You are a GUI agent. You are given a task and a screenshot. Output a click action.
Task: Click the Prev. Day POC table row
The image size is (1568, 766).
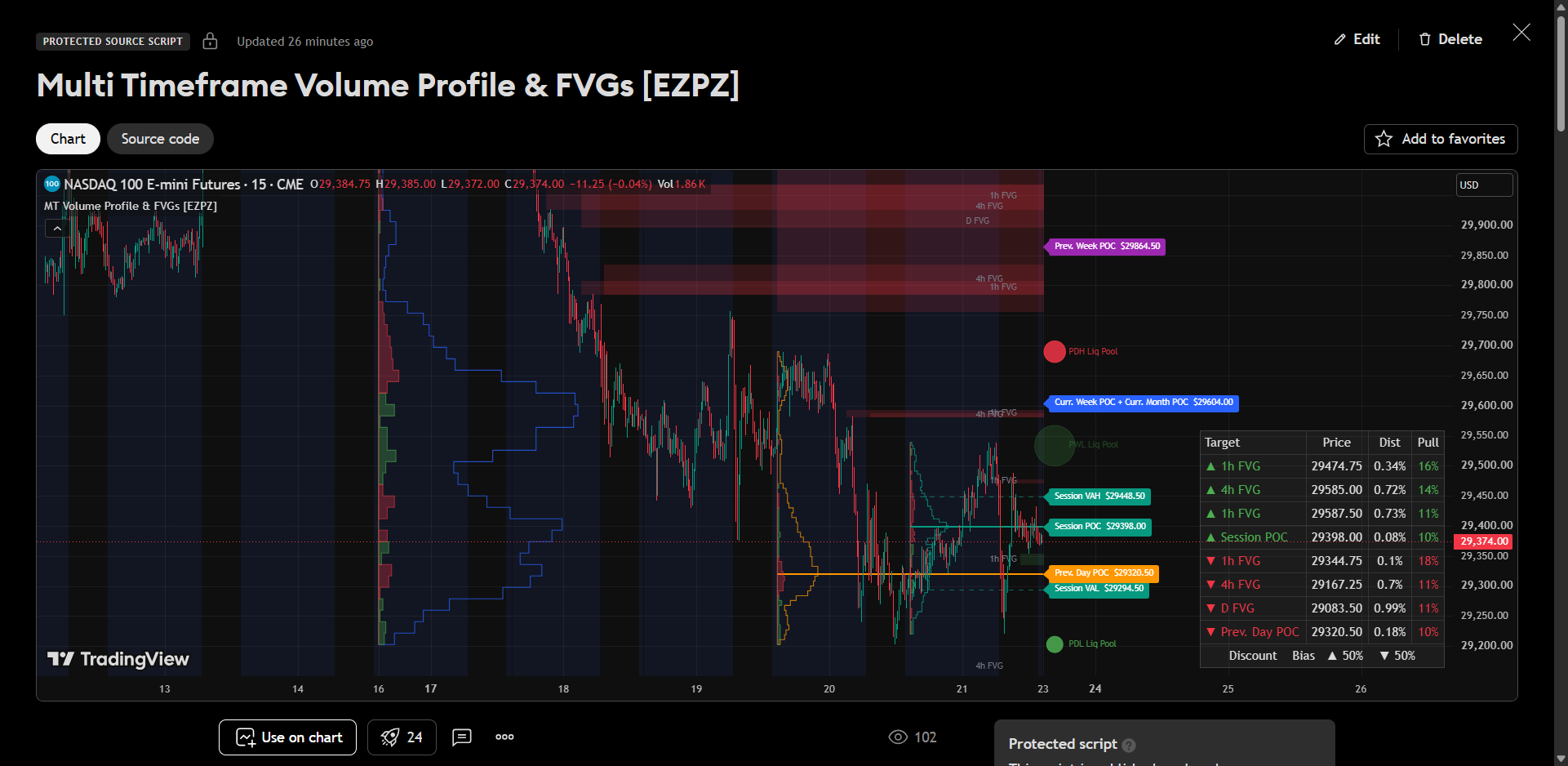(1322, 632)
